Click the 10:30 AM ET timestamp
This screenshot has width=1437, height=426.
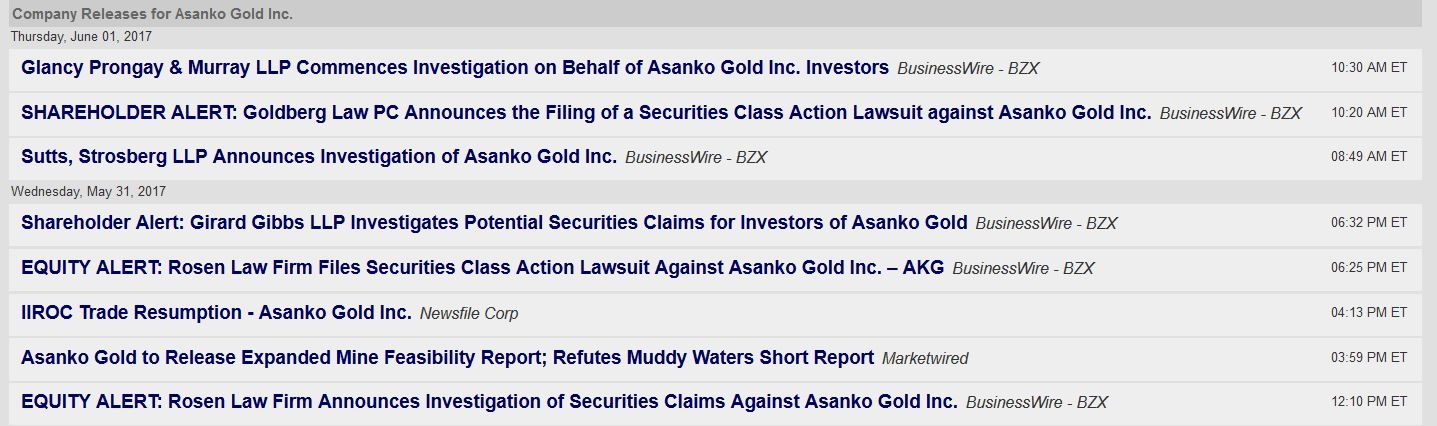click(x=1368, y=68)
